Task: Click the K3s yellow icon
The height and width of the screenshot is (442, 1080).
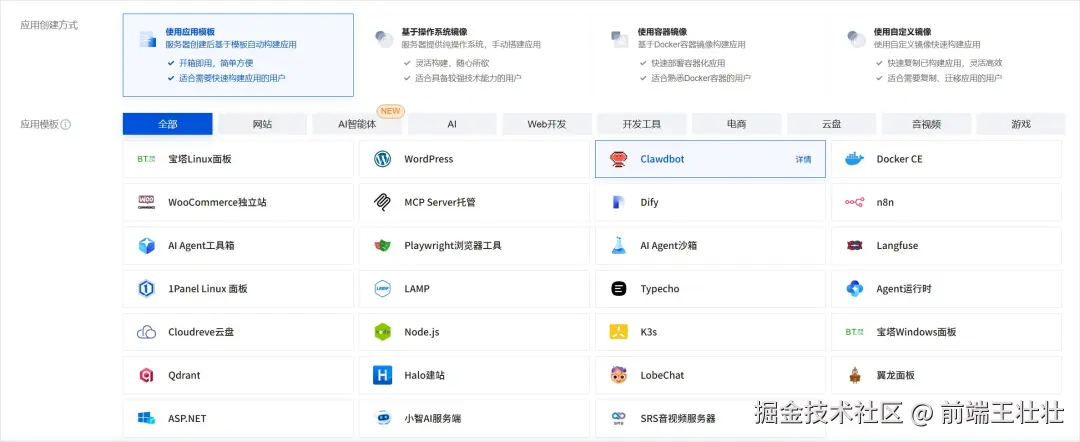Action: coord(619,333)
